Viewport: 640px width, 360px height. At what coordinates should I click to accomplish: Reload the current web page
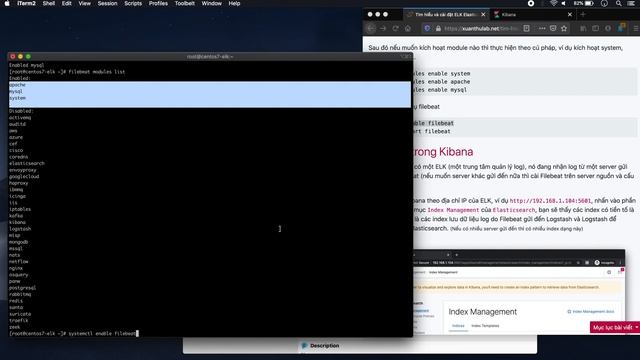[x=395, y=28]
